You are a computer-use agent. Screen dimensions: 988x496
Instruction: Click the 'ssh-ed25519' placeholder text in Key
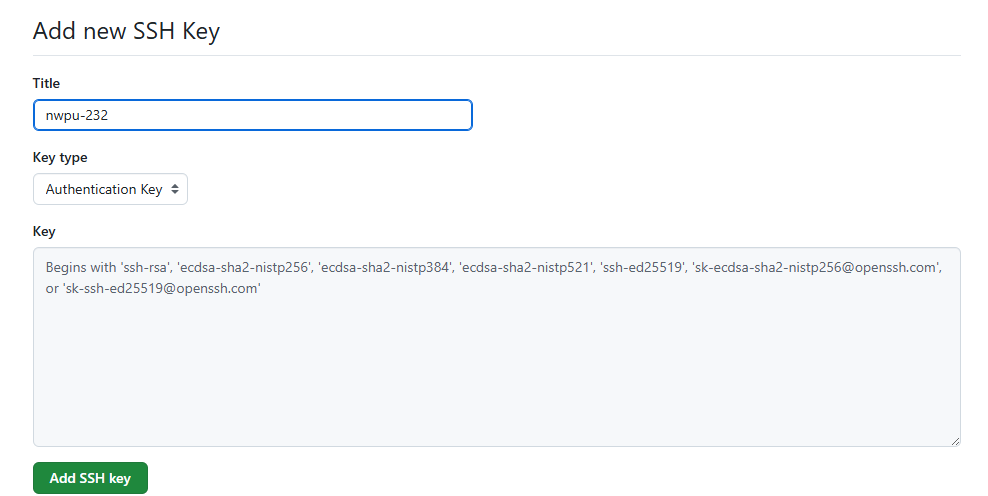coord(642,268)
